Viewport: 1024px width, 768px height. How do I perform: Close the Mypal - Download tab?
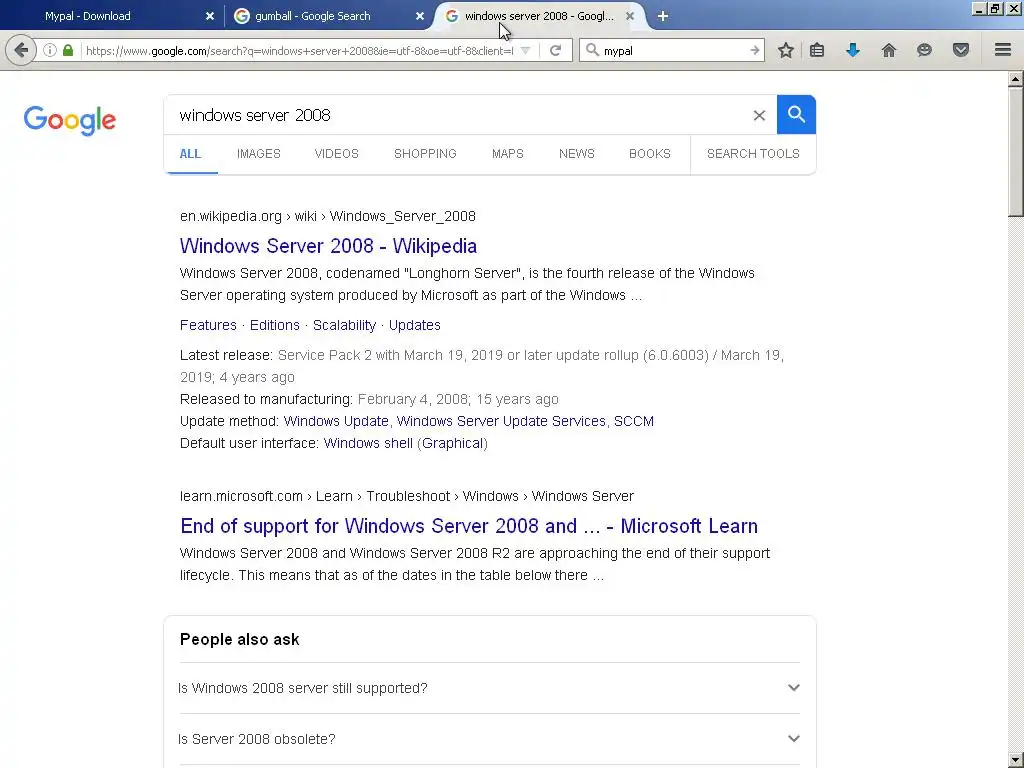(x=210, y=16)
